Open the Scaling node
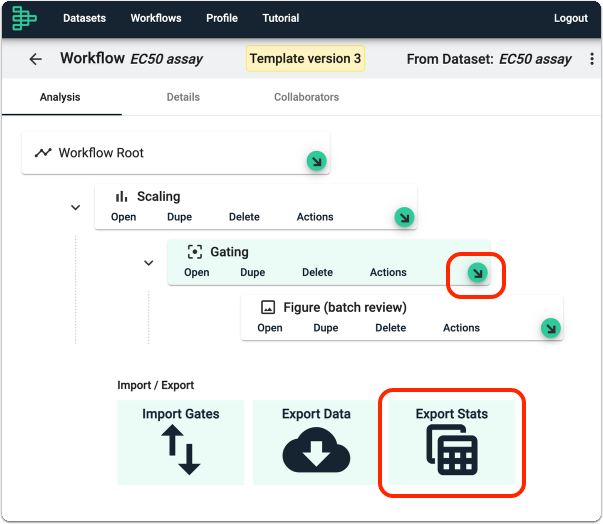603x524 pixels. coord(123,217)
